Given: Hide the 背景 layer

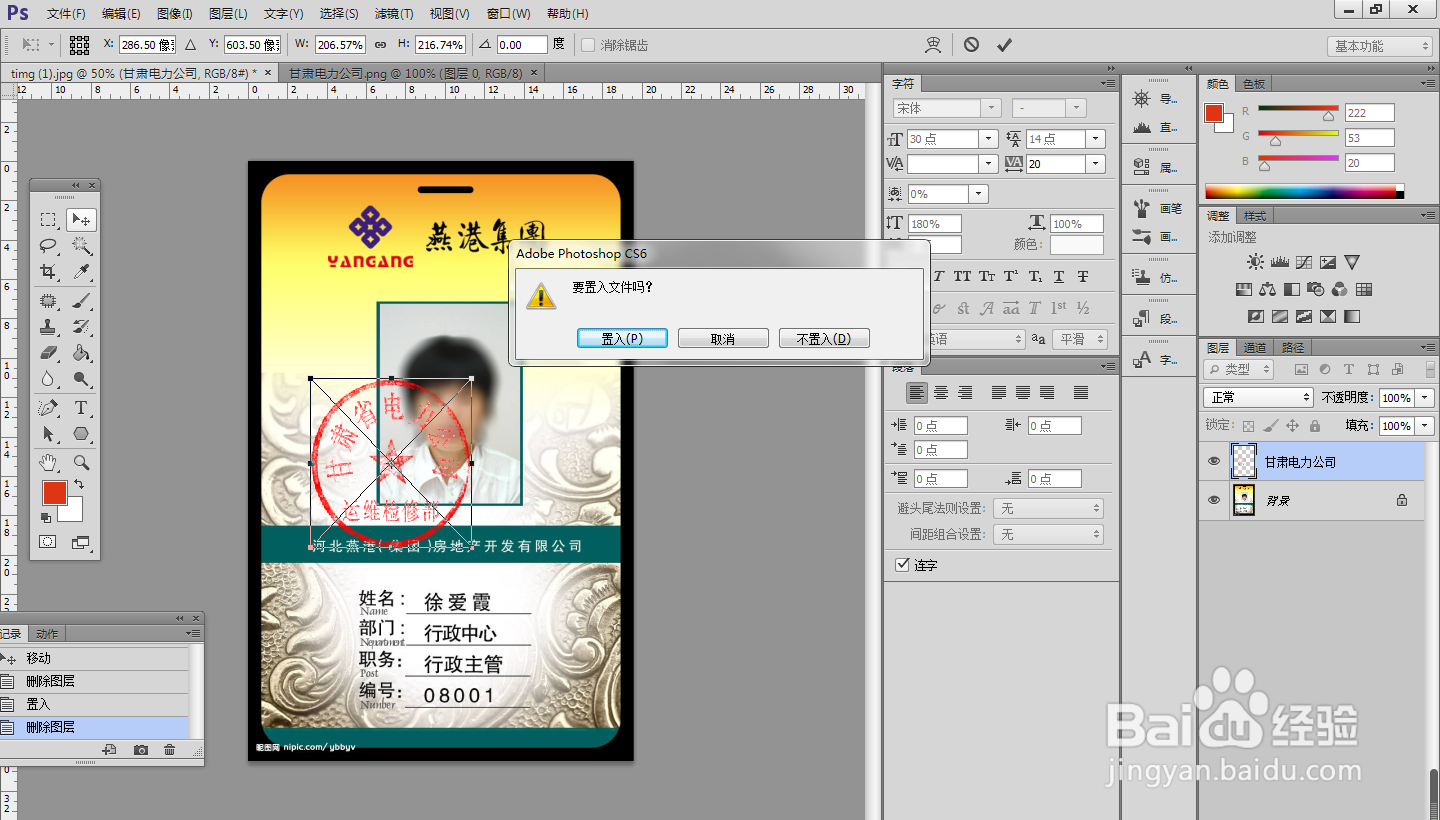Looking at the screenshot, I should click(x=1214, y=500).
